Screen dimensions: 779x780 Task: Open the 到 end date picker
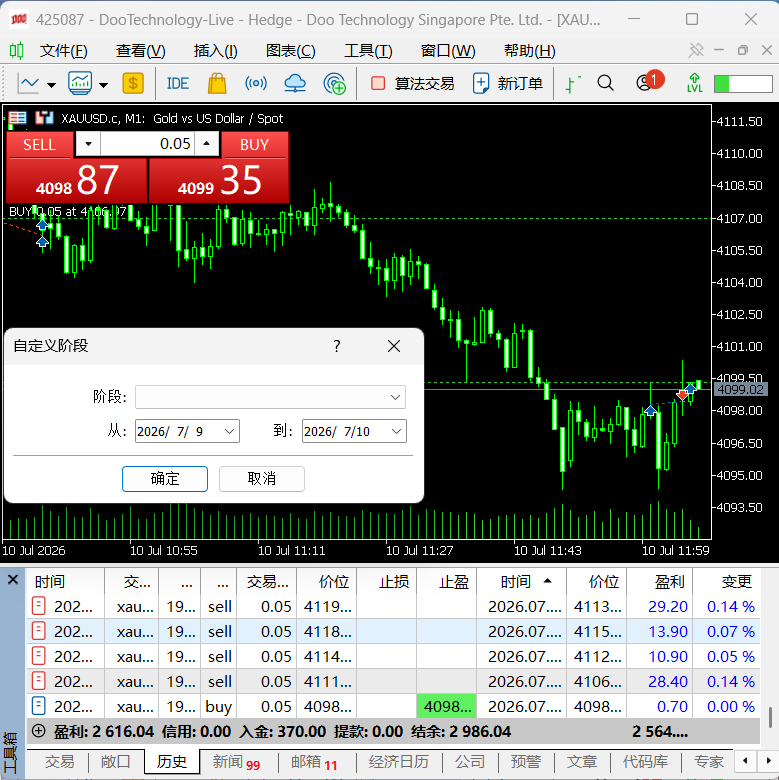354,431
